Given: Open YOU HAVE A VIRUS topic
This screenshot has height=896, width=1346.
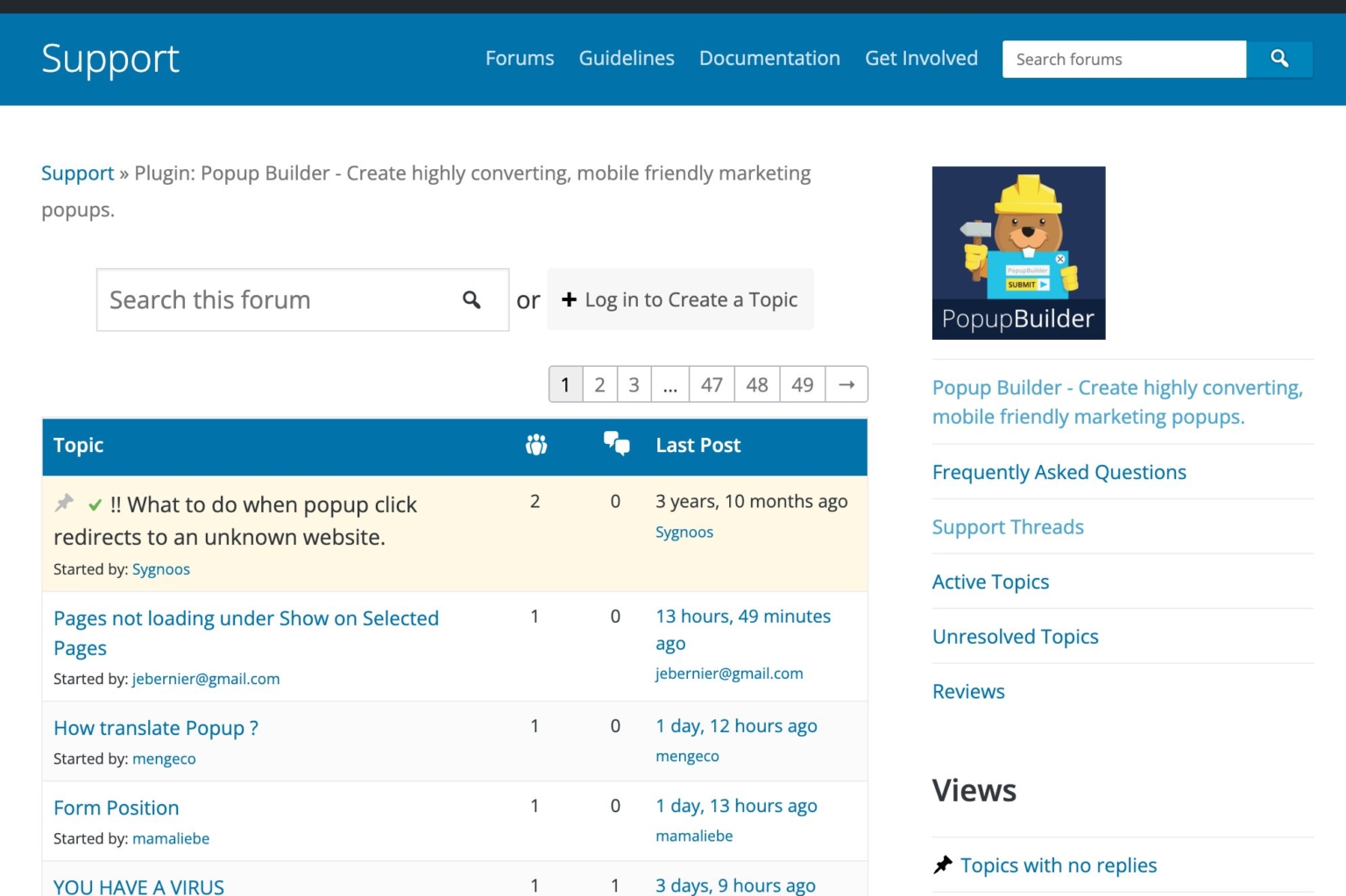Looking at the screenshot, I should pos(138,886).
